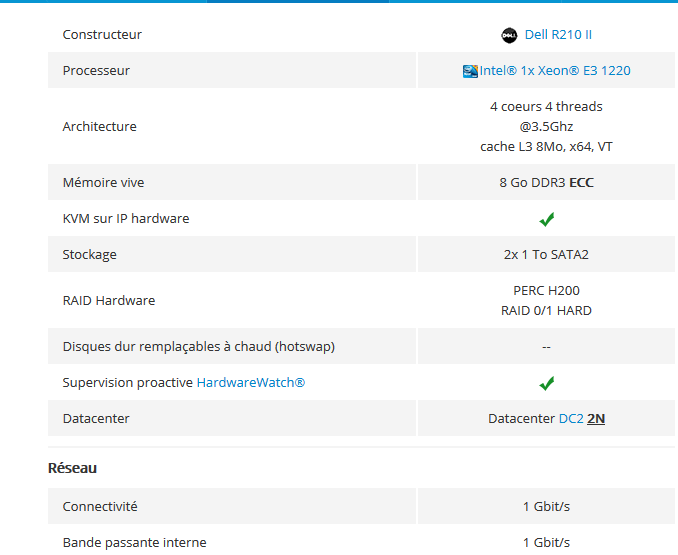Select the Connectivité label

[100, 506]
